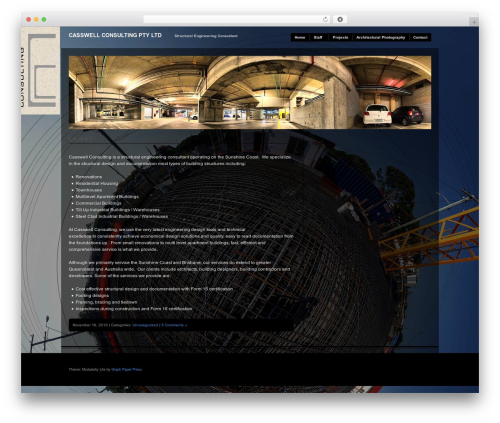Open the Contact page

(420, 37)
